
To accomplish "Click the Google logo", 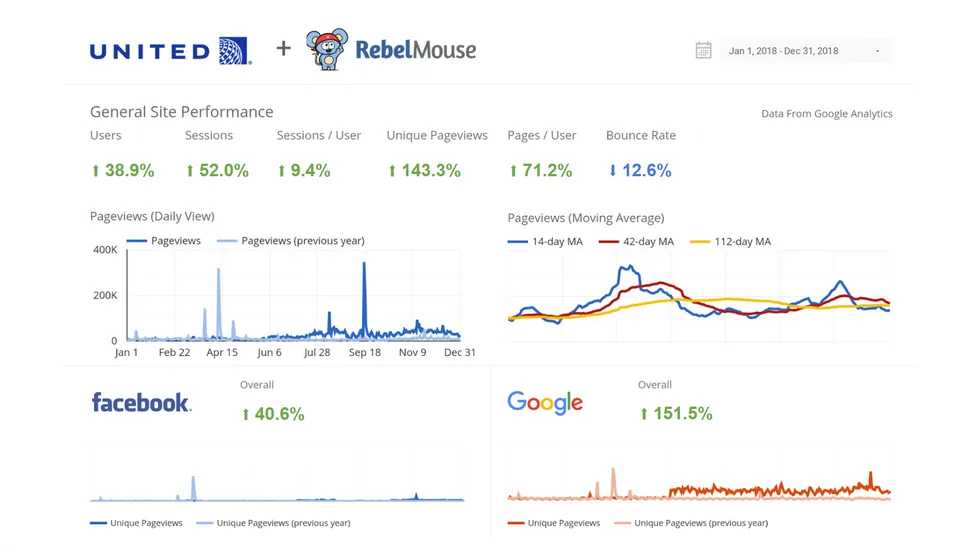I will point(545,402).
